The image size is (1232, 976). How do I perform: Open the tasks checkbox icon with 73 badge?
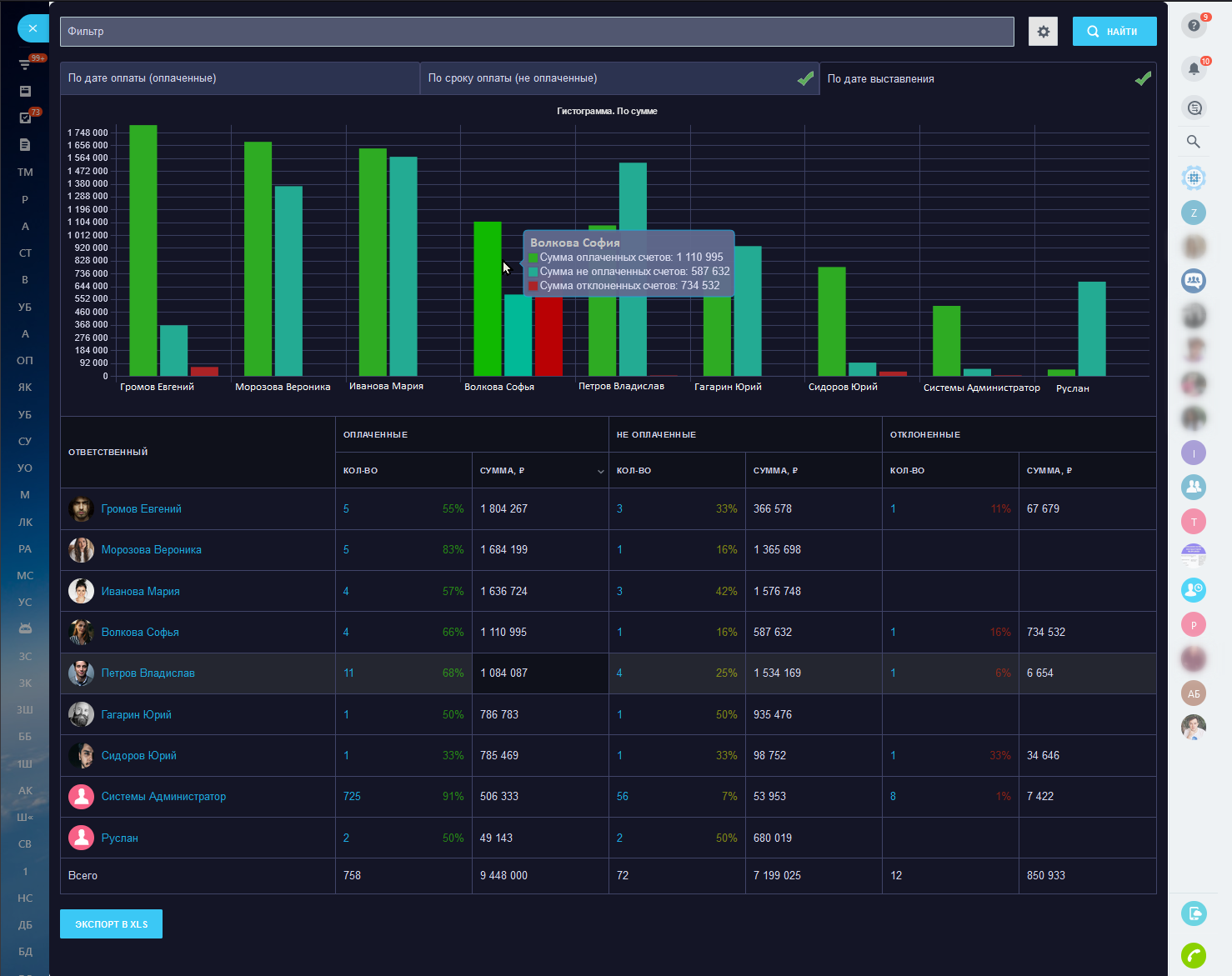click(25, 118)
